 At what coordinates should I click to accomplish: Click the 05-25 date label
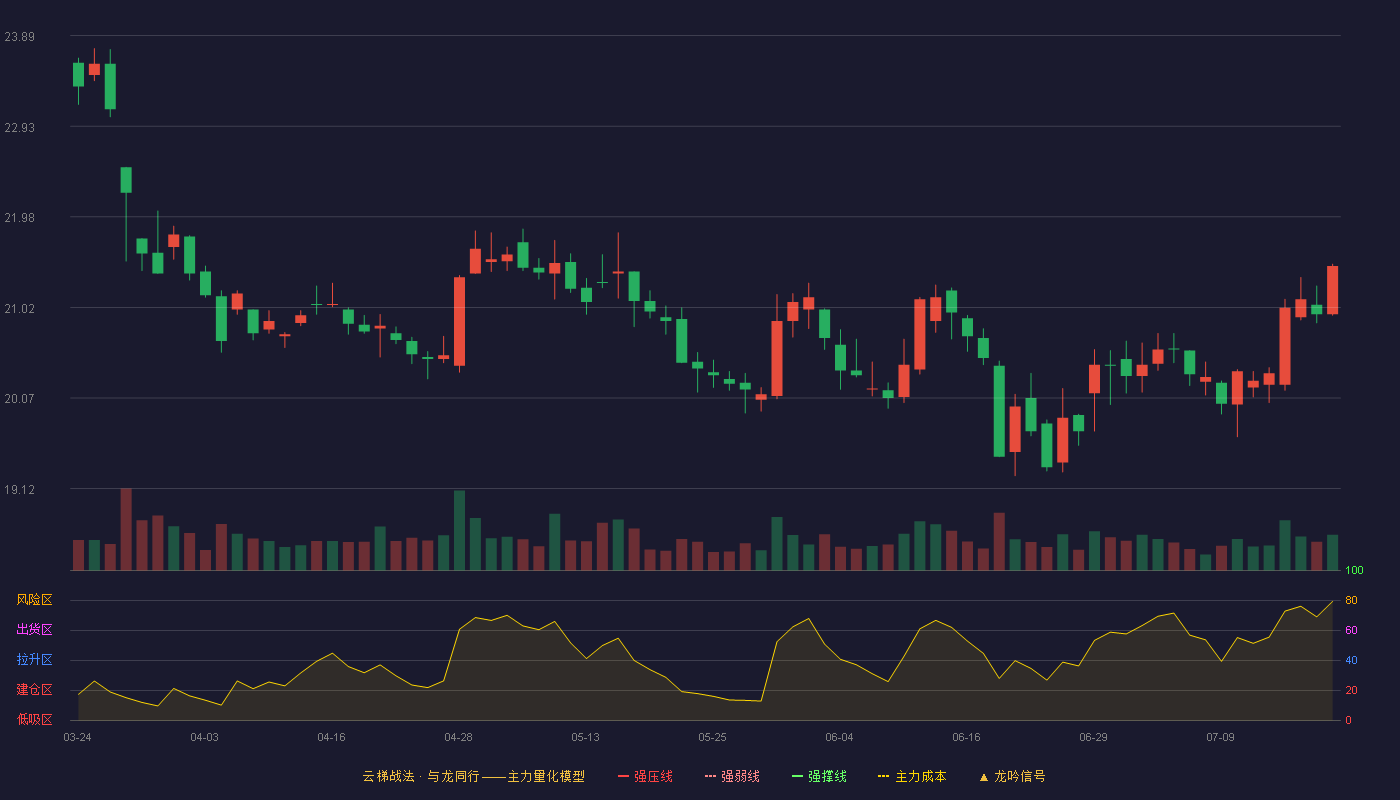[712, 737]
